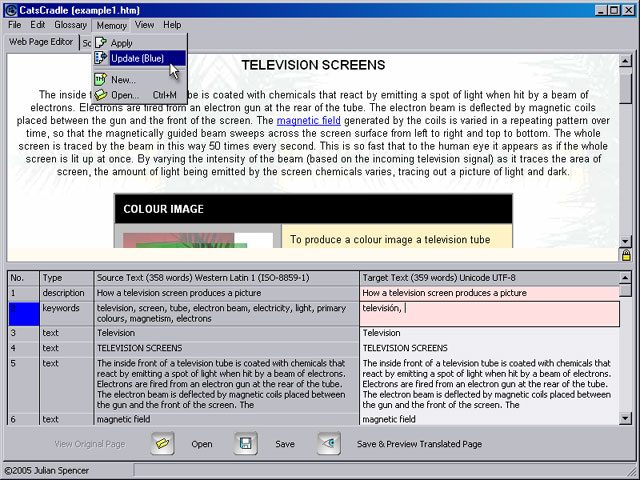Screen dimensions: 640x480
Task: Follow the magnetic field hyperlink
Action: coord(309,120)
